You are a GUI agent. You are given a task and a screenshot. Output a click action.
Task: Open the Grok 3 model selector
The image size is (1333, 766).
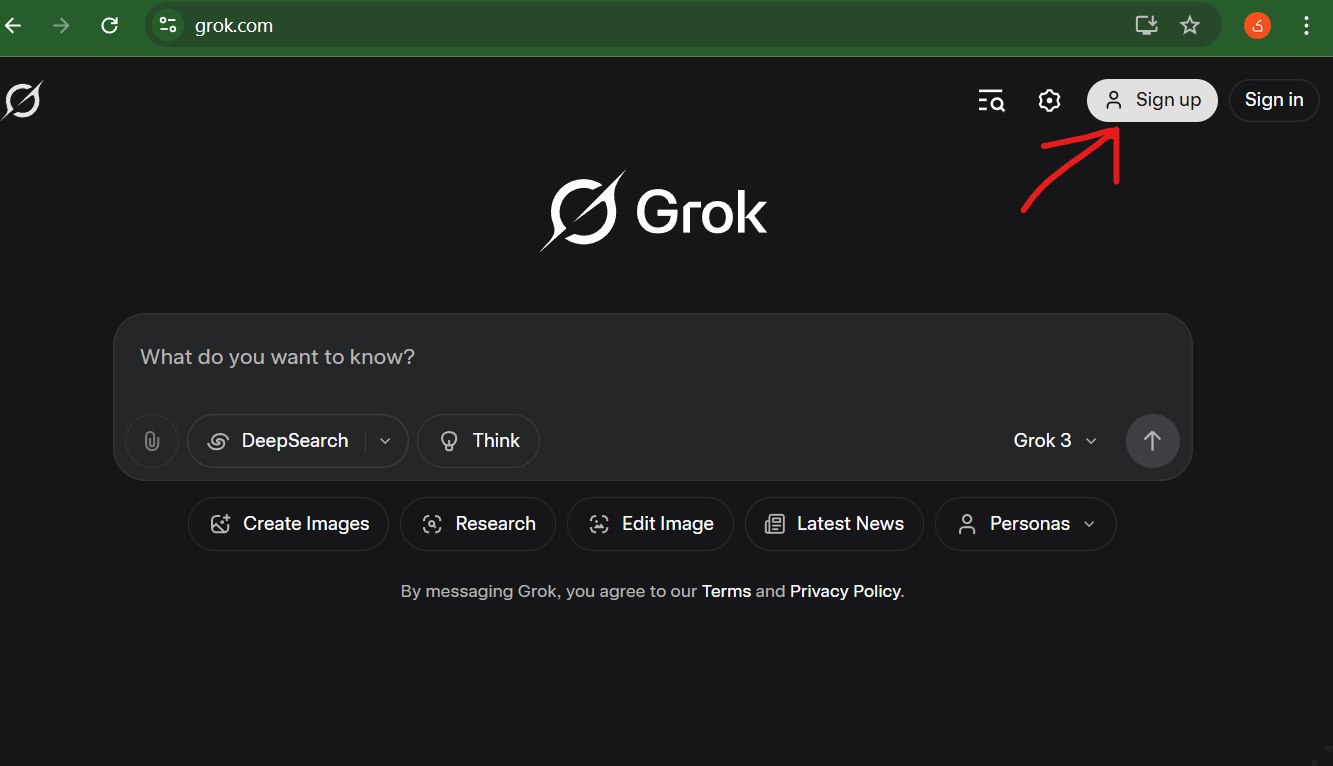tap(1056, 441)
